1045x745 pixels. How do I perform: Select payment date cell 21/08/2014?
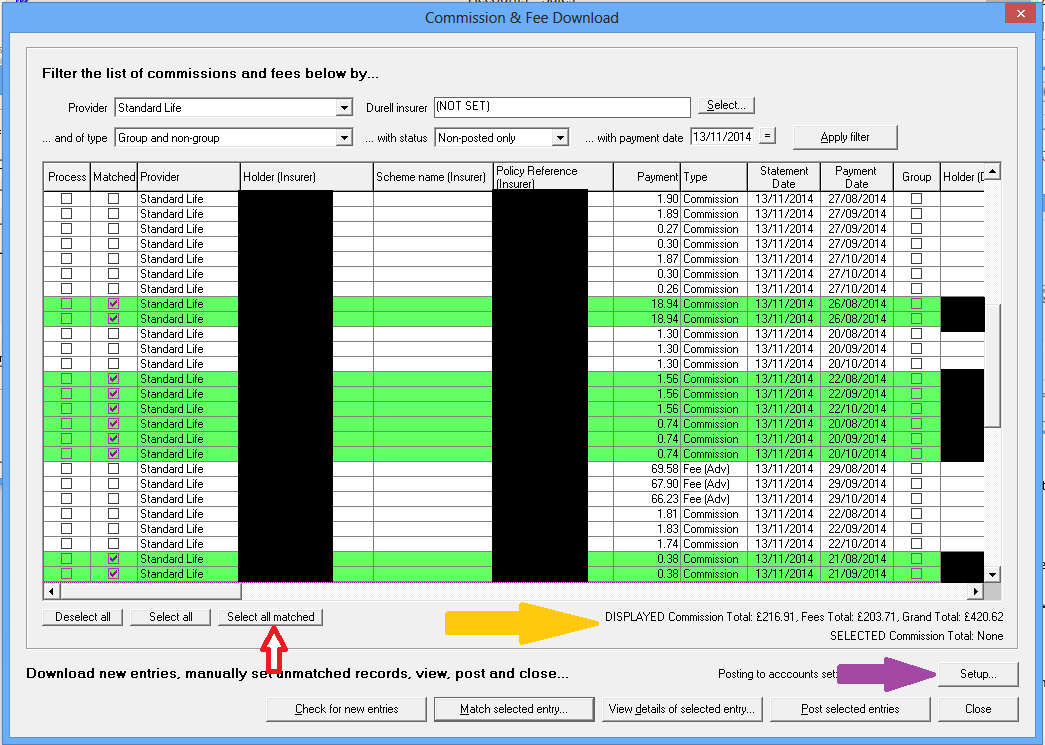coord(856,558)
